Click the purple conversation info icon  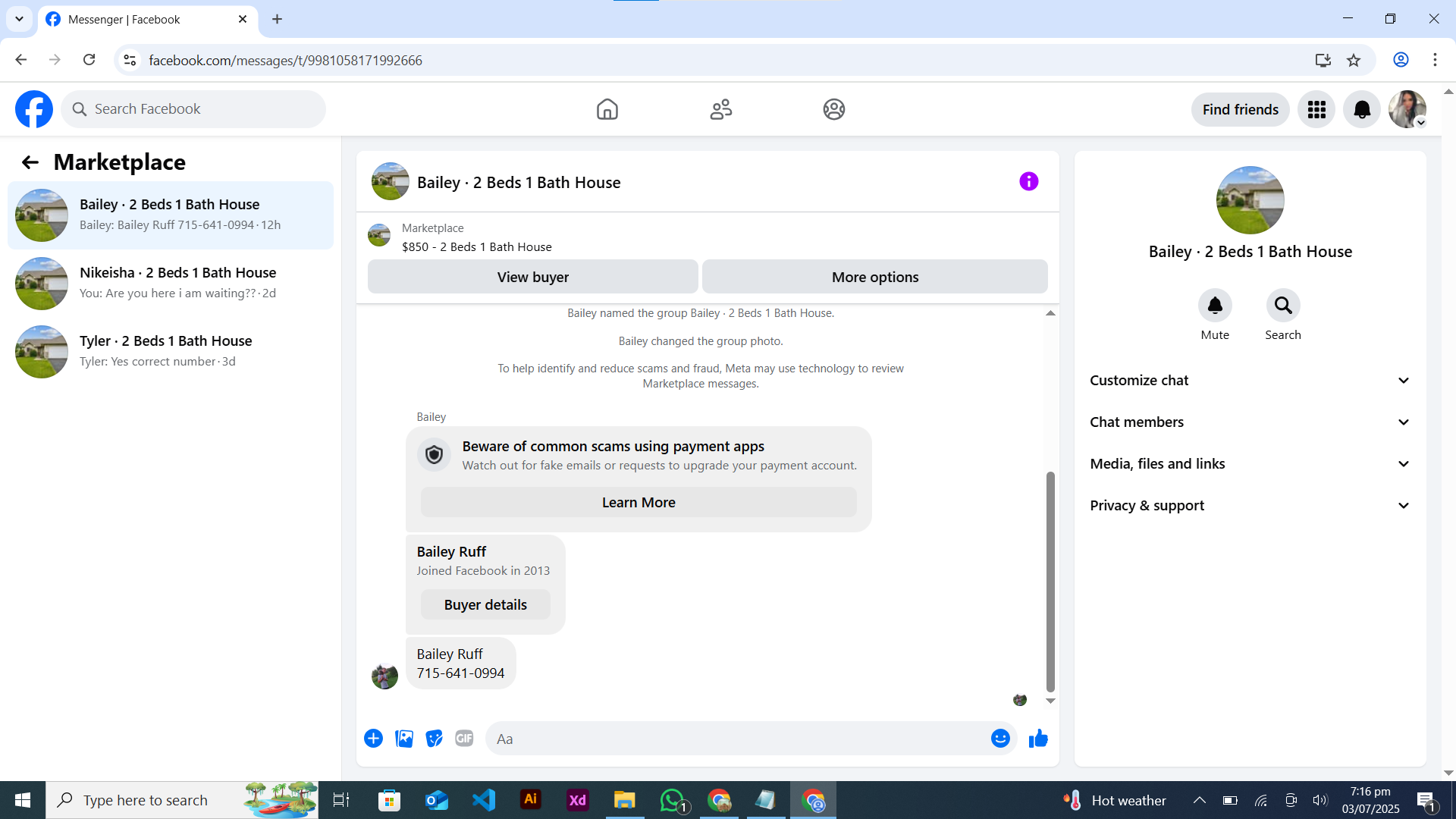(x=1028, y=182)
